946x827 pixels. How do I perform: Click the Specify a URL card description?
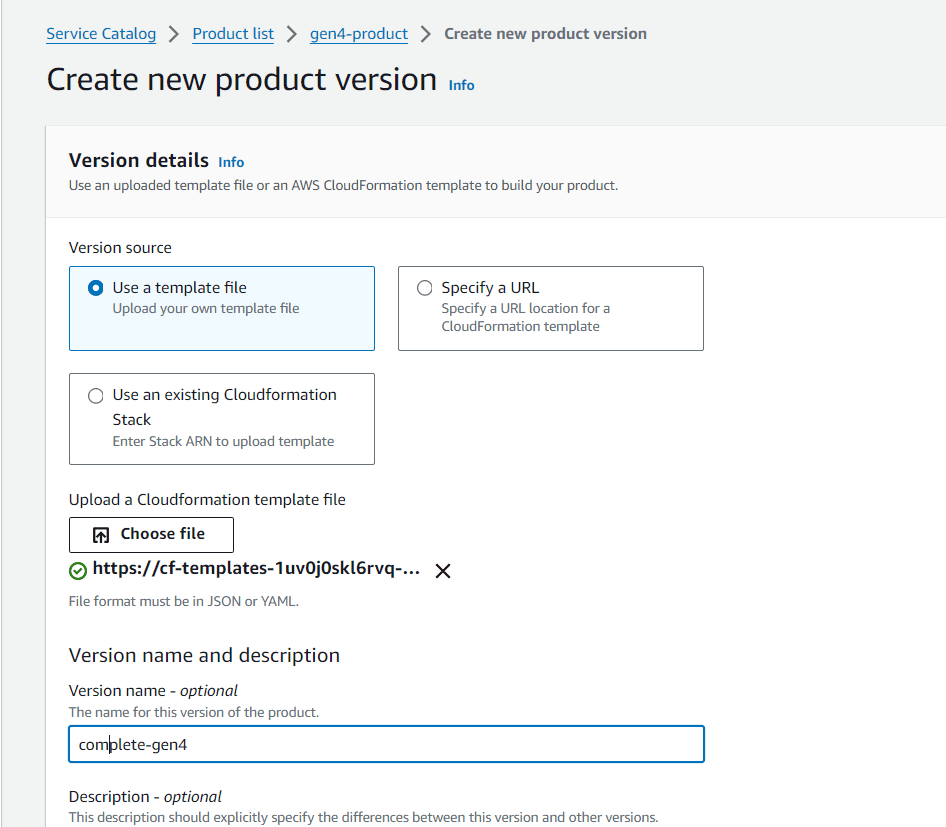click(525, 317)
